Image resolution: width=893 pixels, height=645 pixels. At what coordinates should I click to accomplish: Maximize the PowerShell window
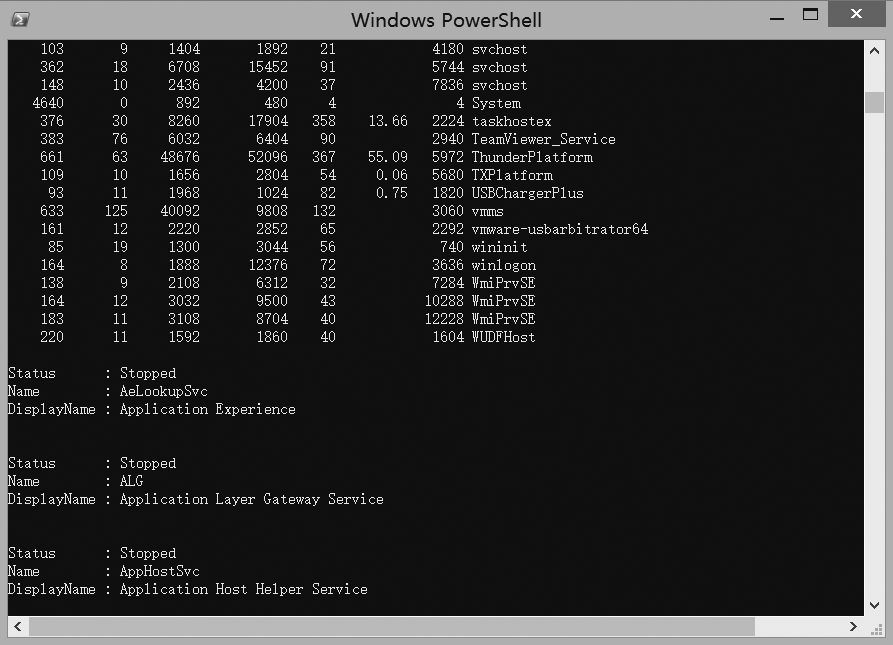click(810, 15)
